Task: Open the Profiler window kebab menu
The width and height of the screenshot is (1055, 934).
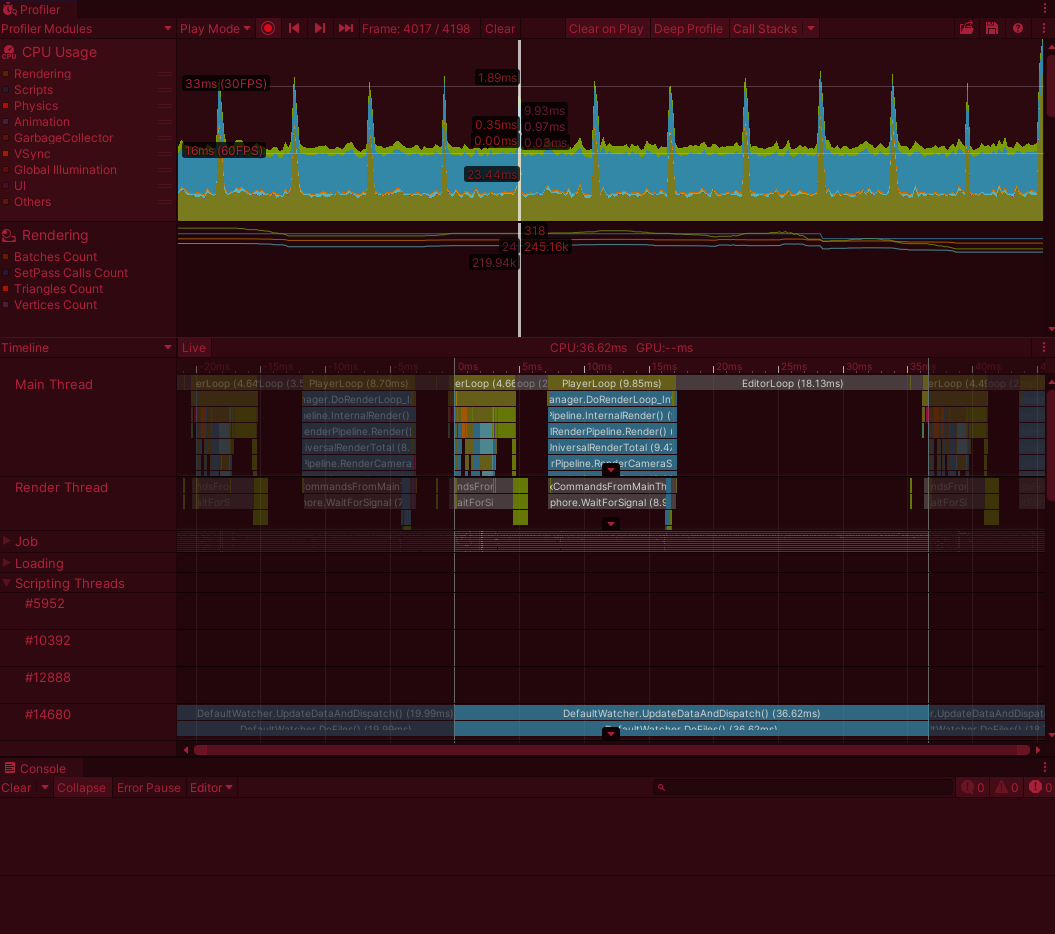Action: (1046, 28)
